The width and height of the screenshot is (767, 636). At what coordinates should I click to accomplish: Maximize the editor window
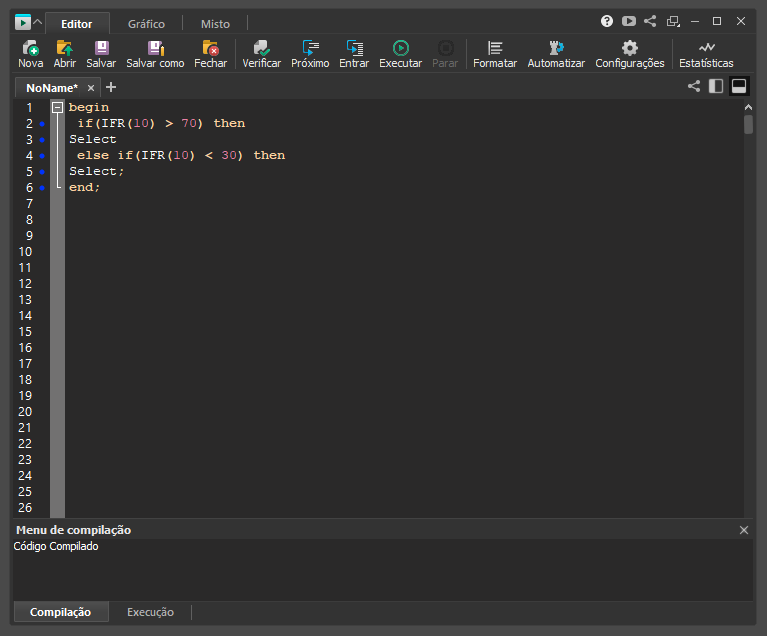[x=717, y=21]
